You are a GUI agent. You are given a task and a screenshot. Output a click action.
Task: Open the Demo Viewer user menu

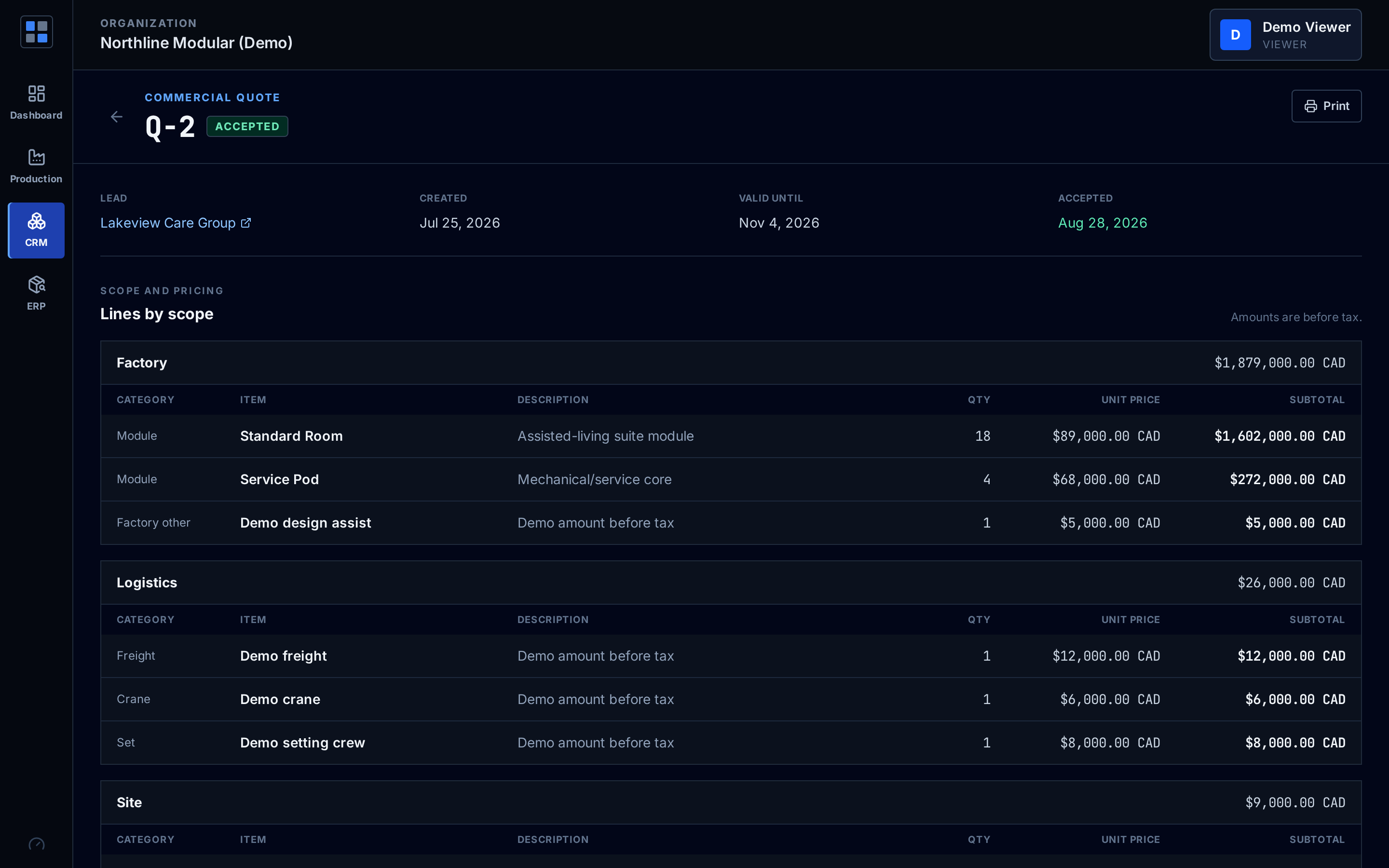coord(1285,35)
